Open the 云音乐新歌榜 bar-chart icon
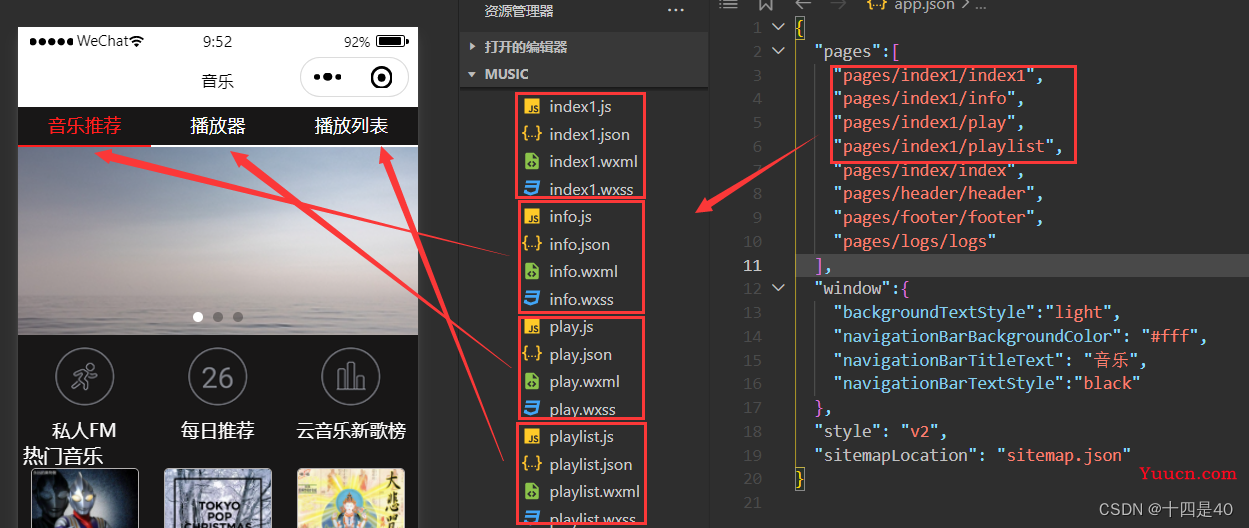1249x528 pixels. [351, 377]
